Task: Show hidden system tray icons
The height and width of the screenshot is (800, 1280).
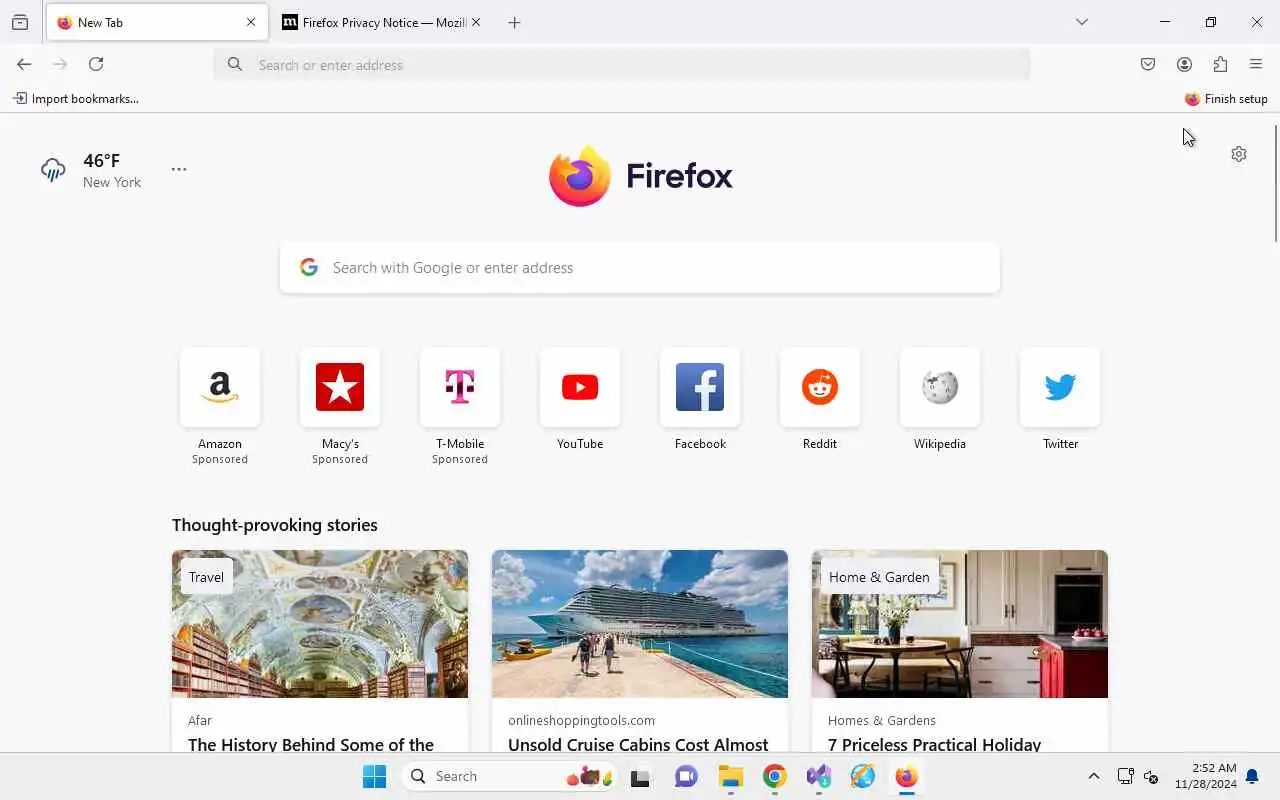Action: (1093, 776)
